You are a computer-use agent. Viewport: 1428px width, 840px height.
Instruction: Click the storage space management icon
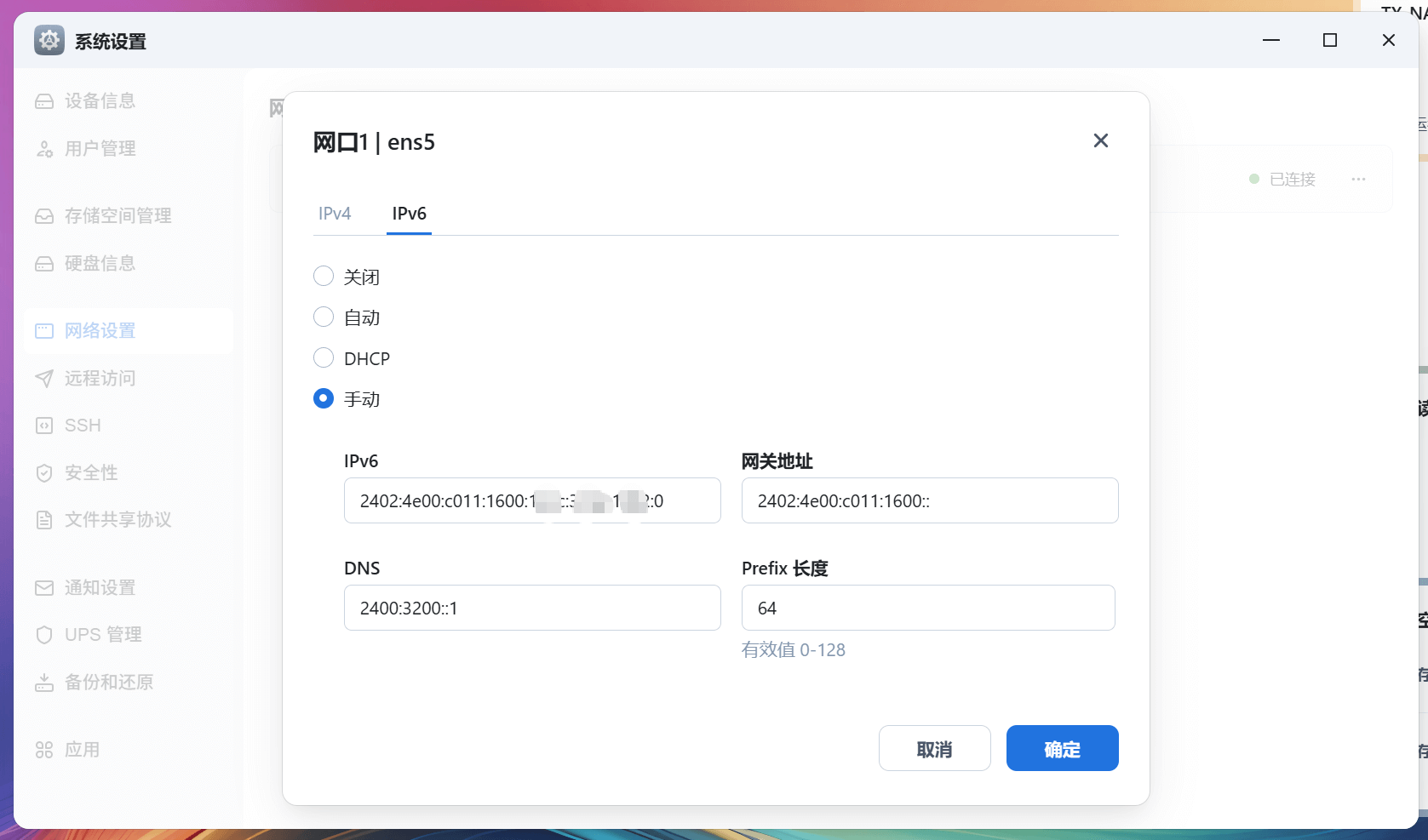coord(44,216)
